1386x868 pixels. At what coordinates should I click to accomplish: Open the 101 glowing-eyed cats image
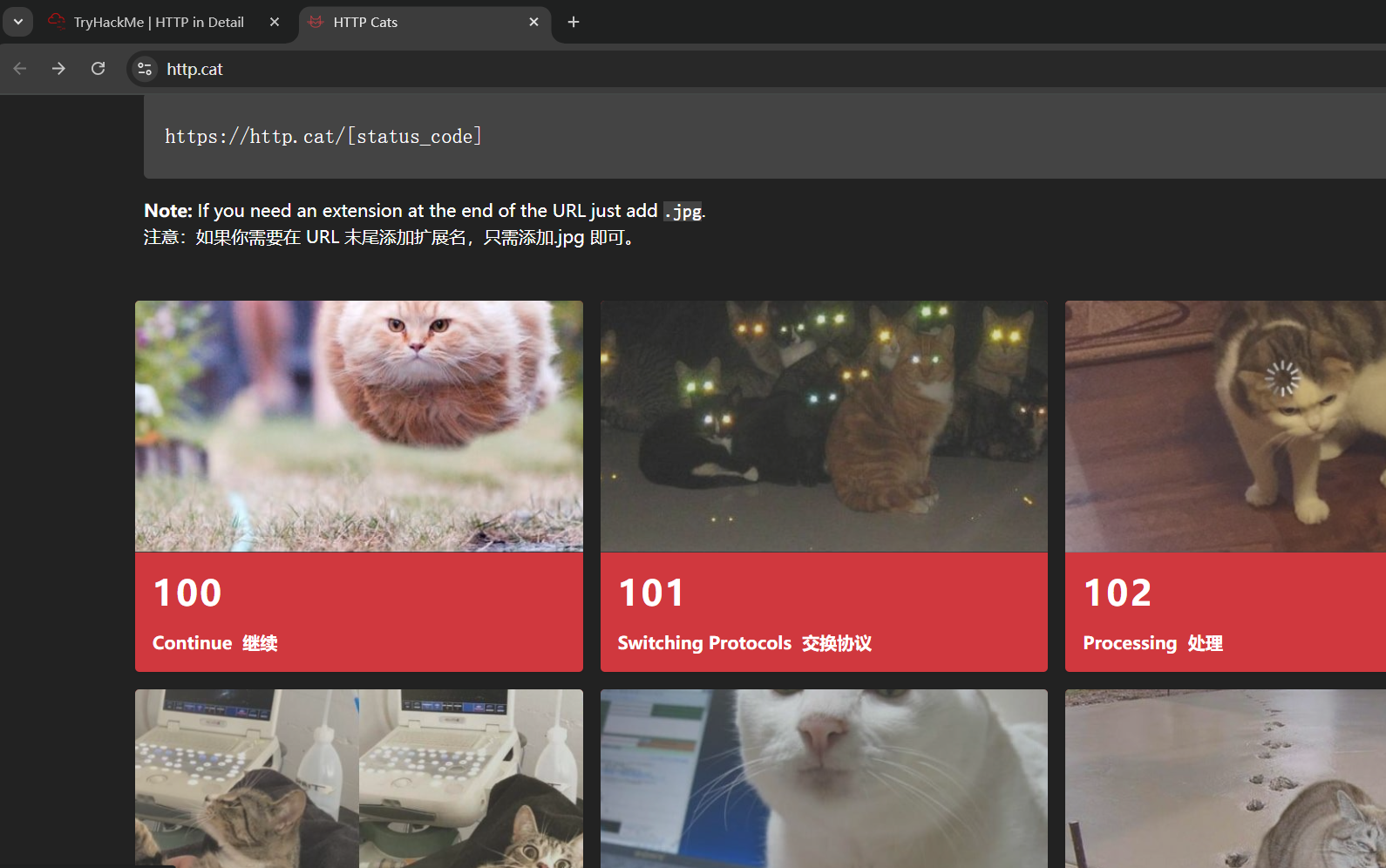click(824, 426)
